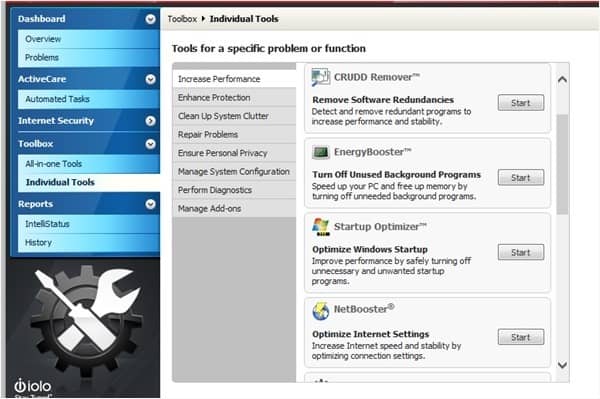Click the tools list scroll down arrow
The image size is (600, 399).
click(562, 365)
